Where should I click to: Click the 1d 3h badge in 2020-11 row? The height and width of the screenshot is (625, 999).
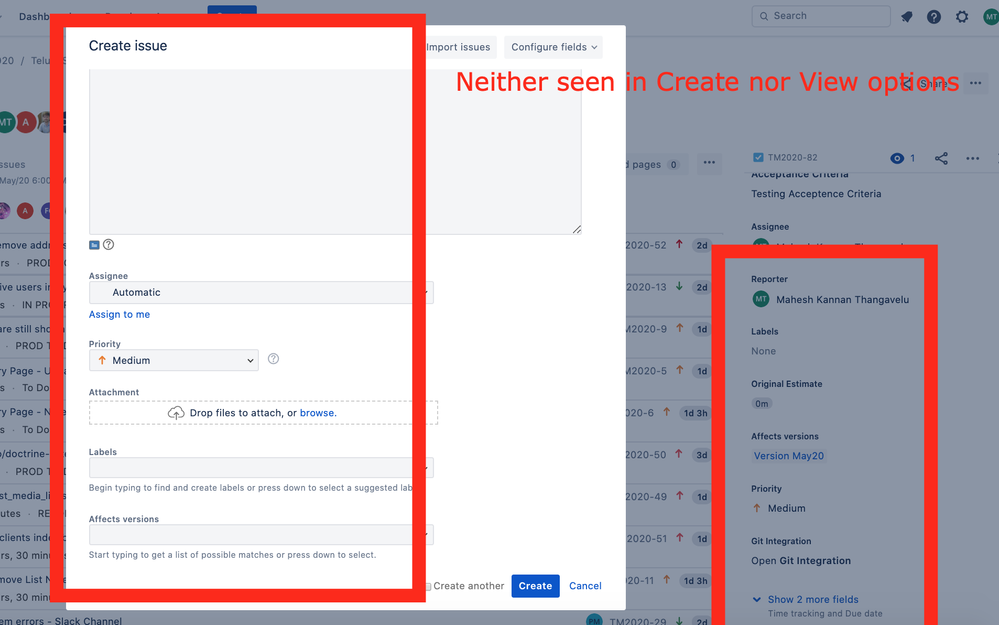[696, 581]
